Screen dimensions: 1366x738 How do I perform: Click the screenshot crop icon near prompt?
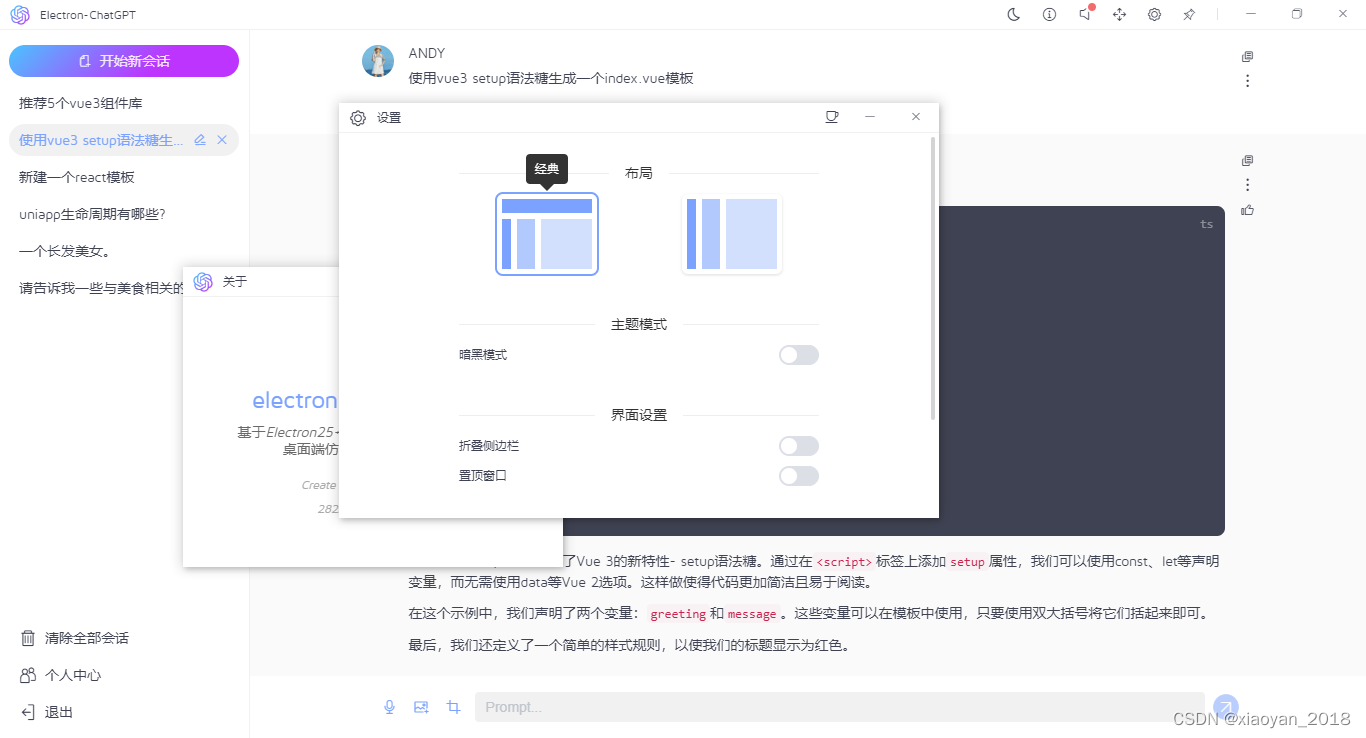453,707
